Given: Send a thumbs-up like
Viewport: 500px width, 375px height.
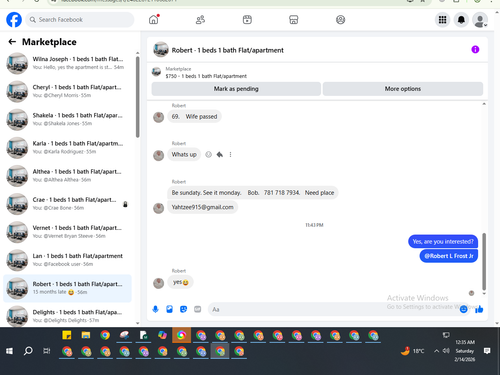Looking at the screenshot, I should point(479,309).
